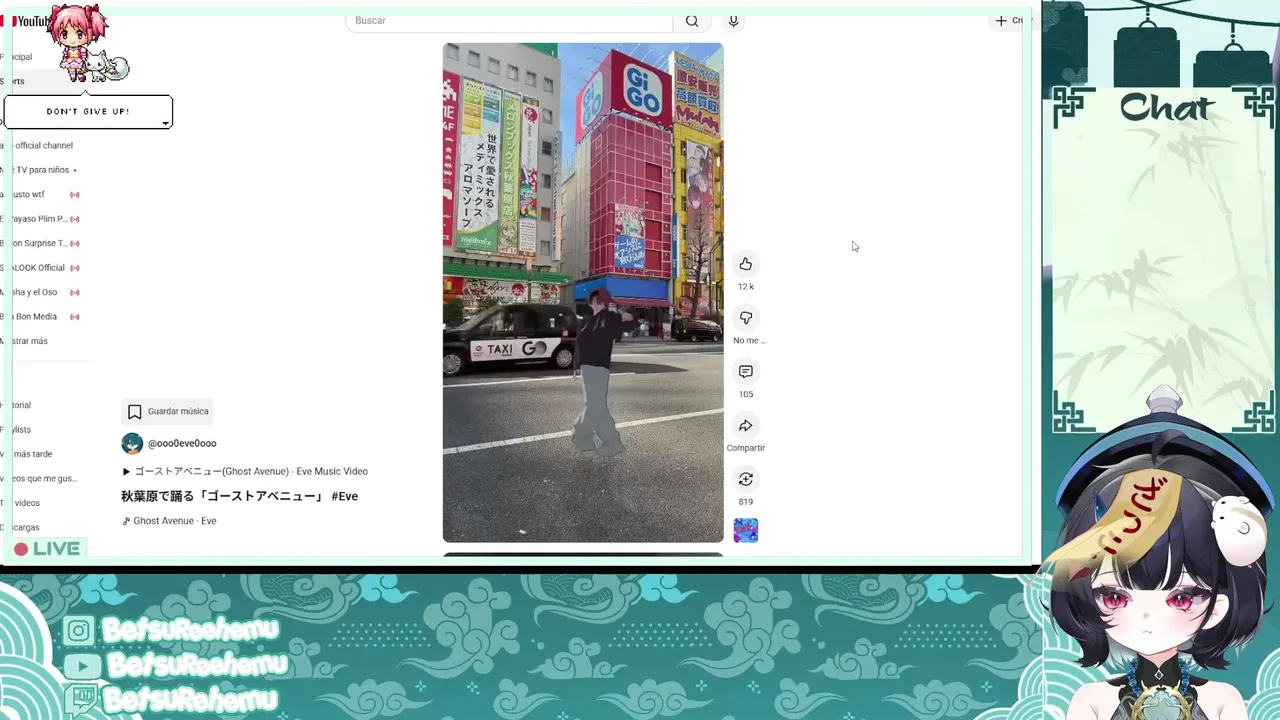
Task: Click the Shorts video player
Action: 583,293
